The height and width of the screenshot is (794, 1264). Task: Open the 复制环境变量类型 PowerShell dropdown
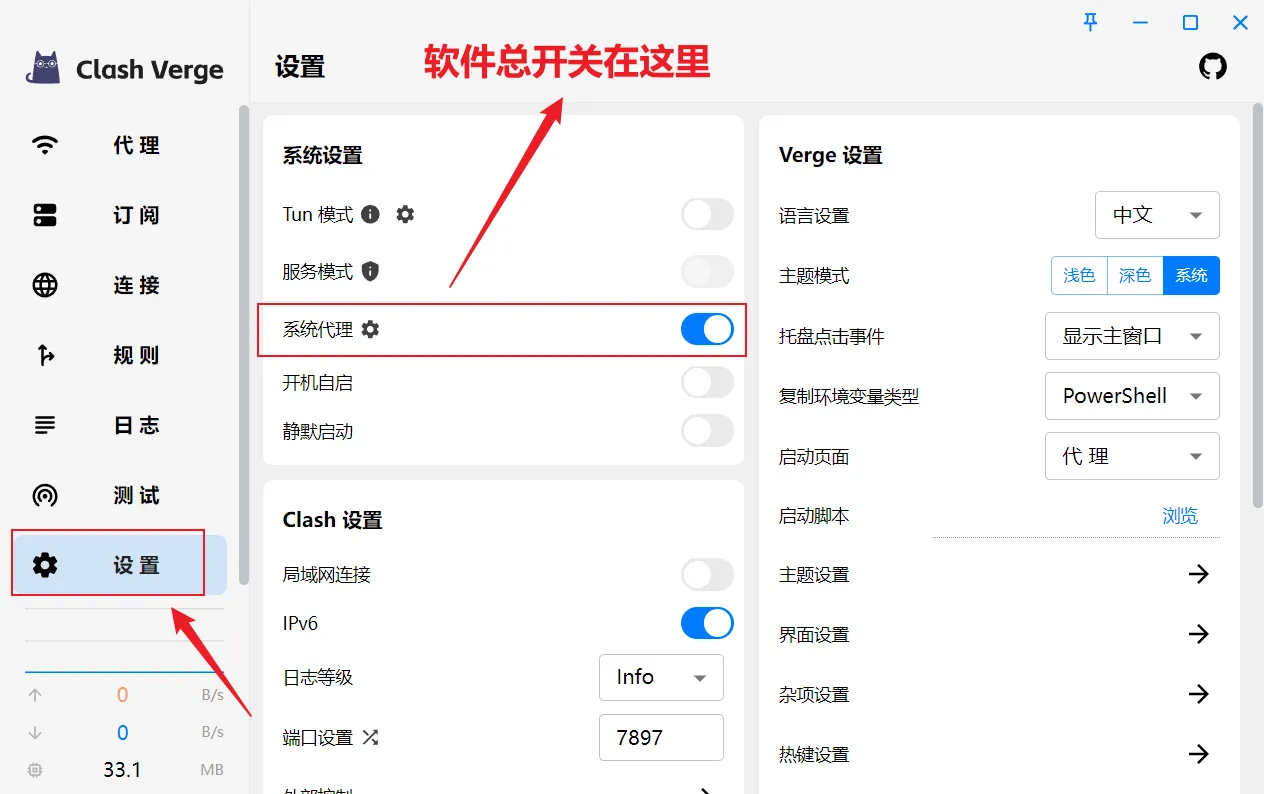click(x=1132, y=396)
